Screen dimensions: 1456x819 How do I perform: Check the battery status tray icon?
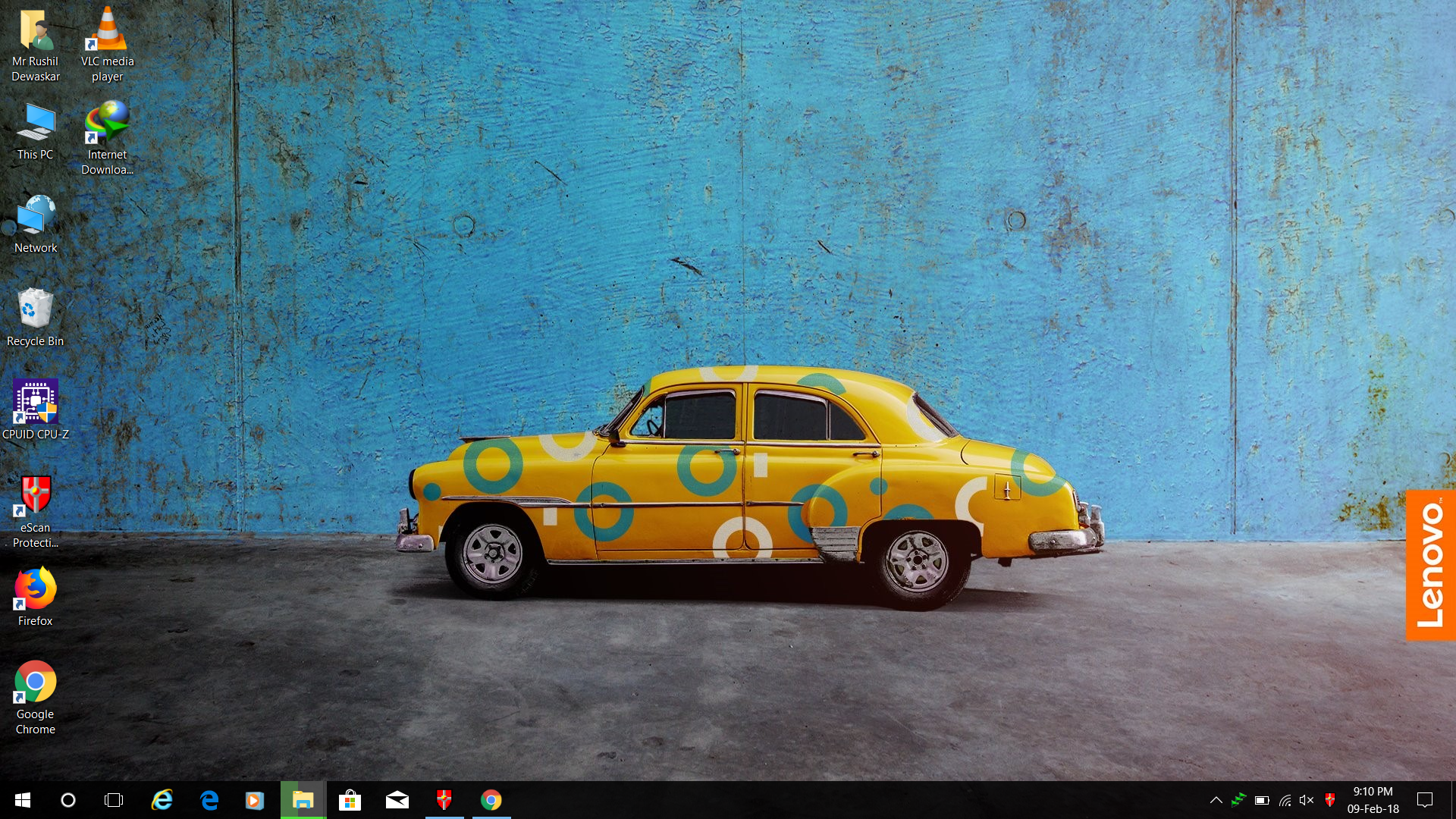[x=1262, y=800]
